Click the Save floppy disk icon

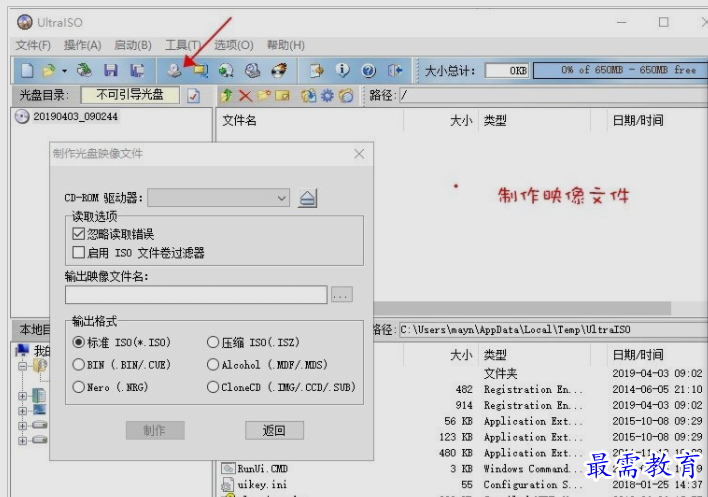point(111,70)
